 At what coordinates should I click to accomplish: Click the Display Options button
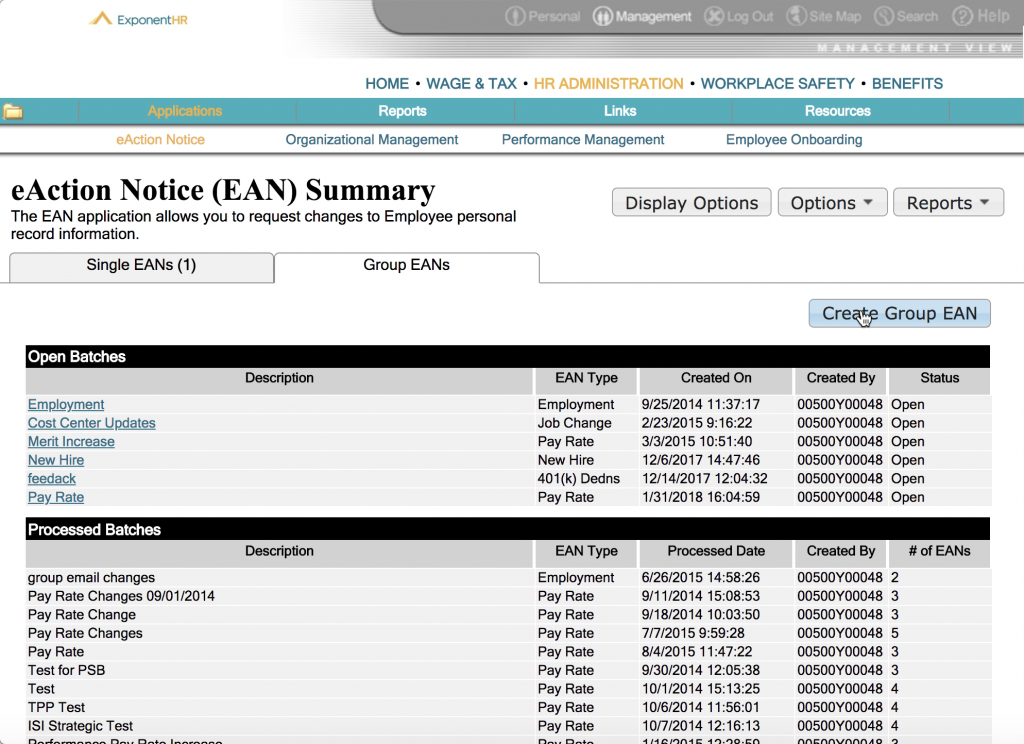pyautogui.click(x=691, y=203)
